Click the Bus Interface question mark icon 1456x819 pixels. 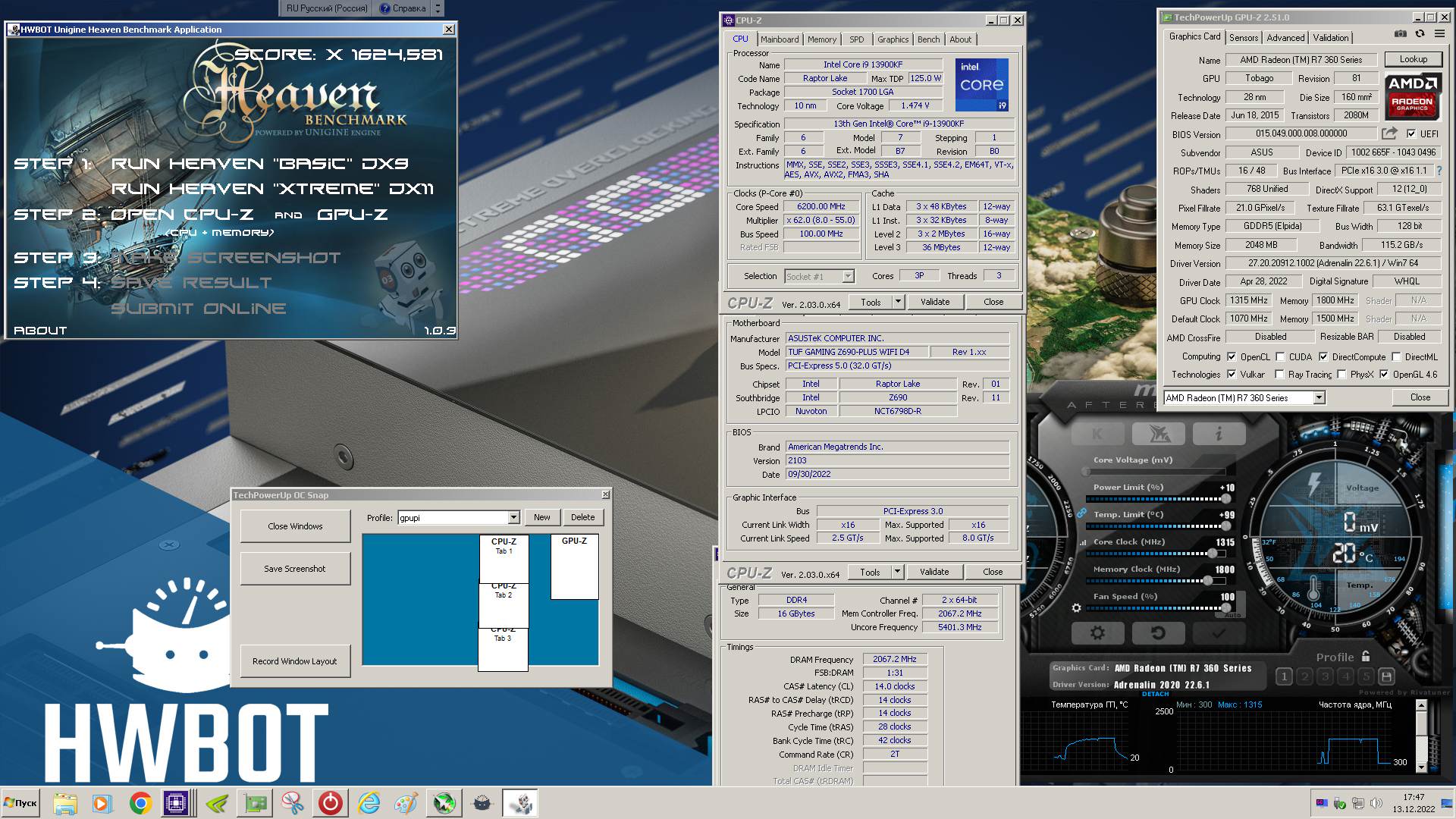point(1439,171)
